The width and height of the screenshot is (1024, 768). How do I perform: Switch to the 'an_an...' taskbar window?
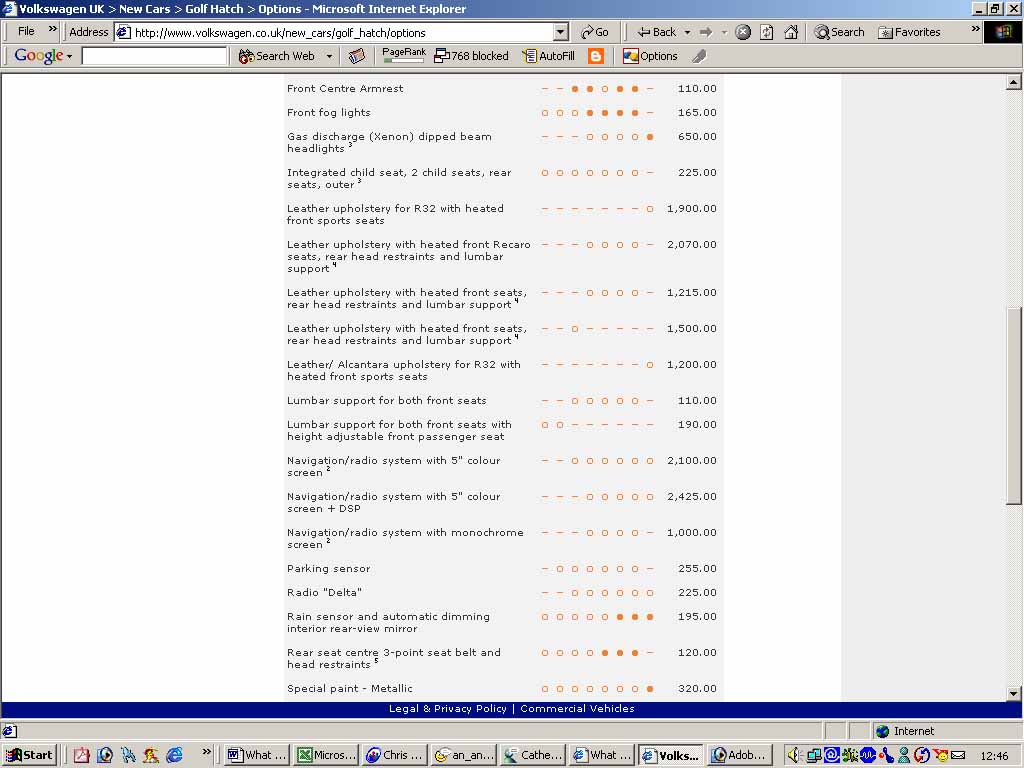[x=464, y=755]
